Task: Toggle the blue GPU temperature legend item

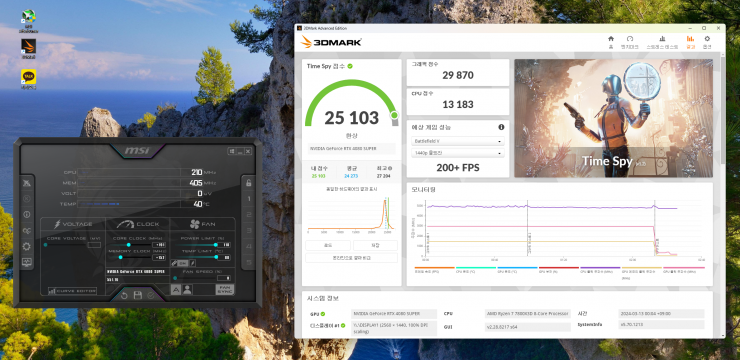Action: tap(517, 270)
